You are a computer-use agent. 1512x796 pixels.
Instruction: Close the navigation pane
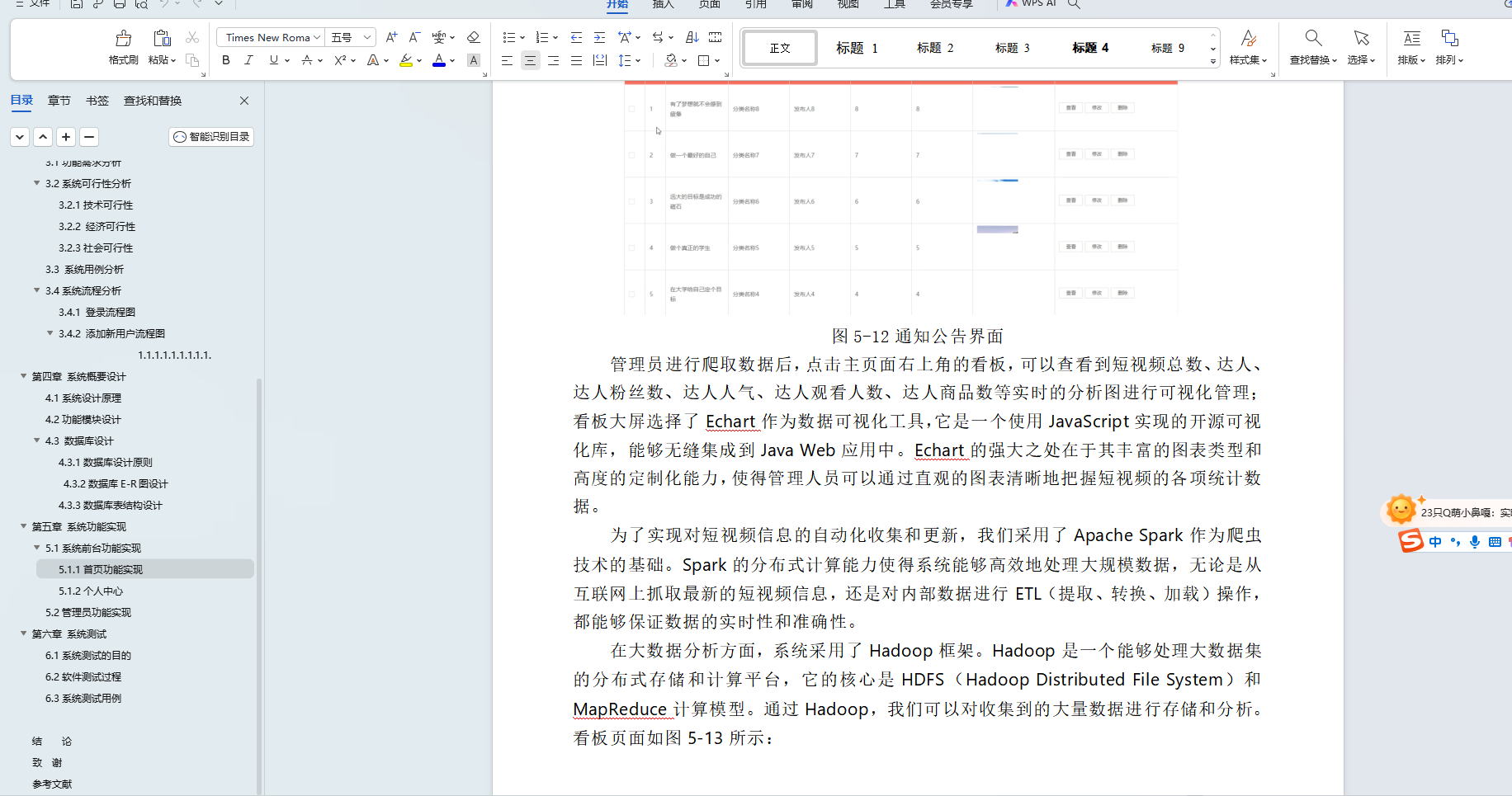tap(244, 101)
